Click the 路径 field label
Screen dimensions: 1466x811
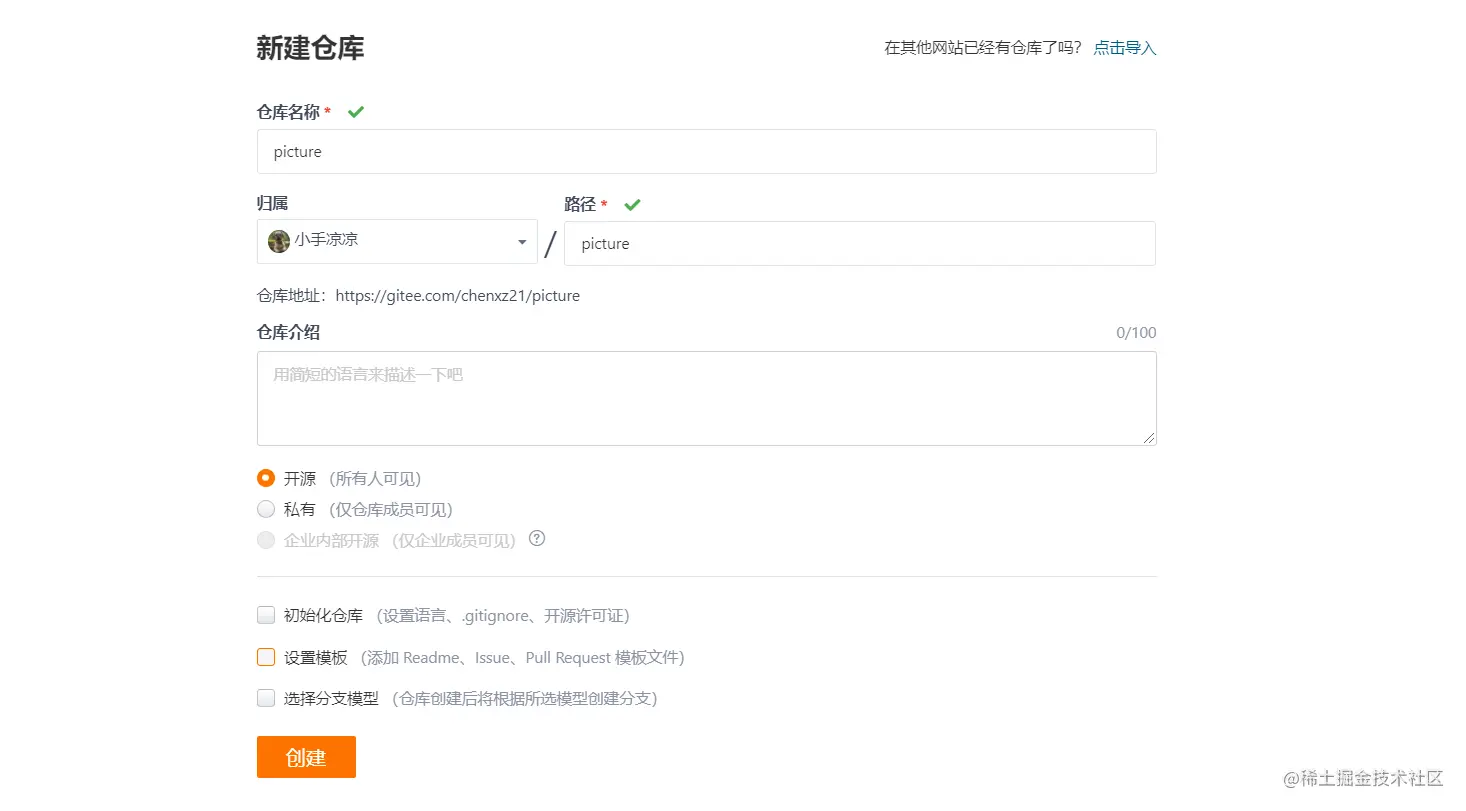point(580,204)
